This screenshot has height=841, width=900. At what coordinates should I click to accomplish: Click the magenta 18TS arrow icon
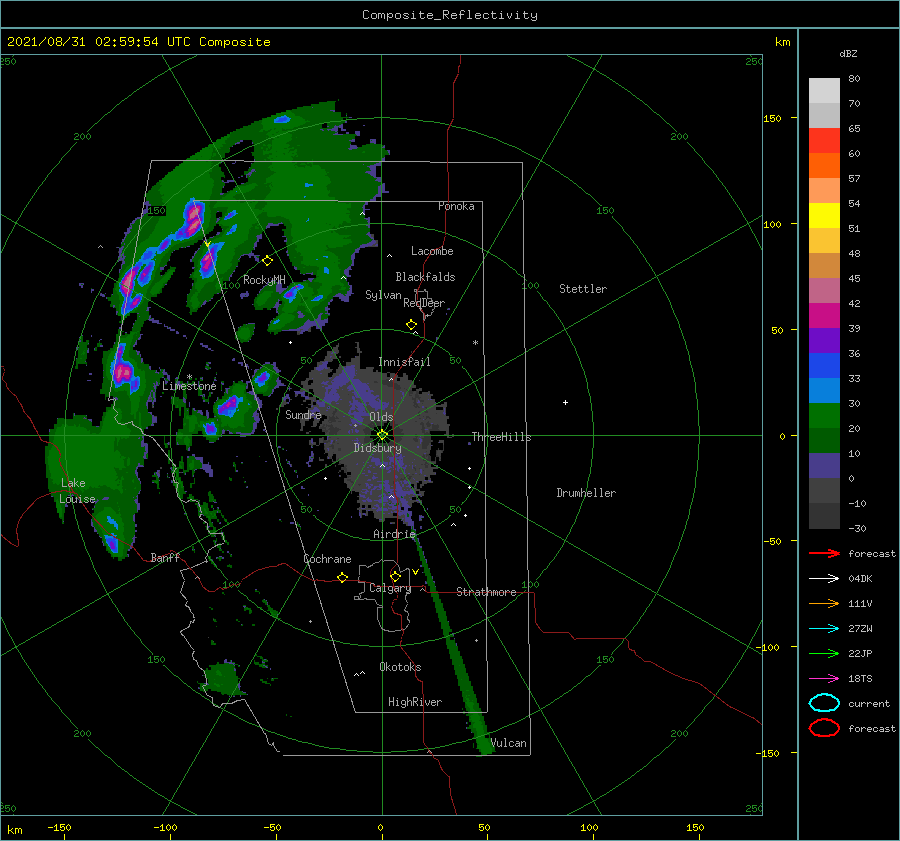824,679
